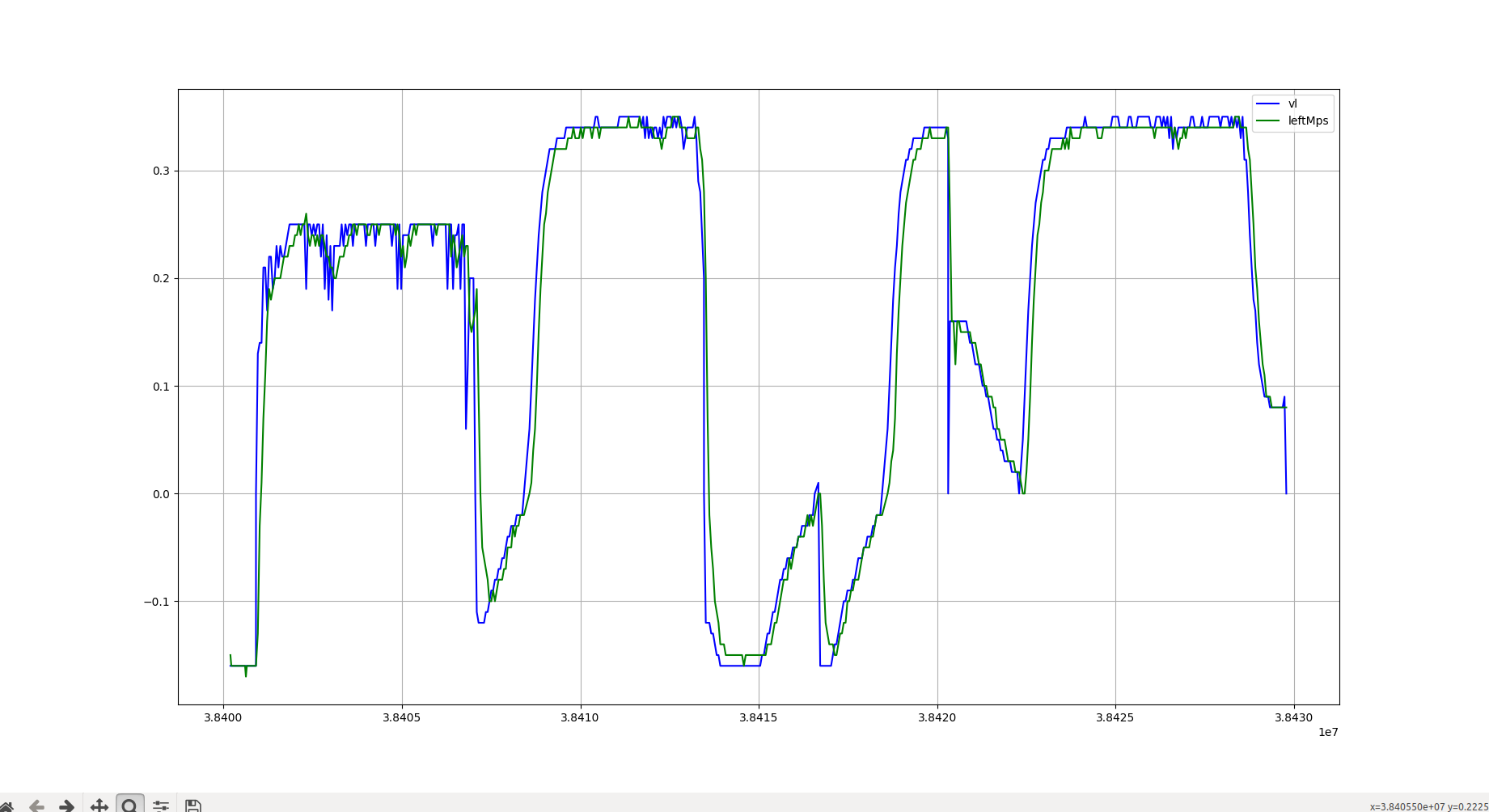Click x-axis tick label 3.8410
This screenshot has width=1489, height=812.
[580, 717]
